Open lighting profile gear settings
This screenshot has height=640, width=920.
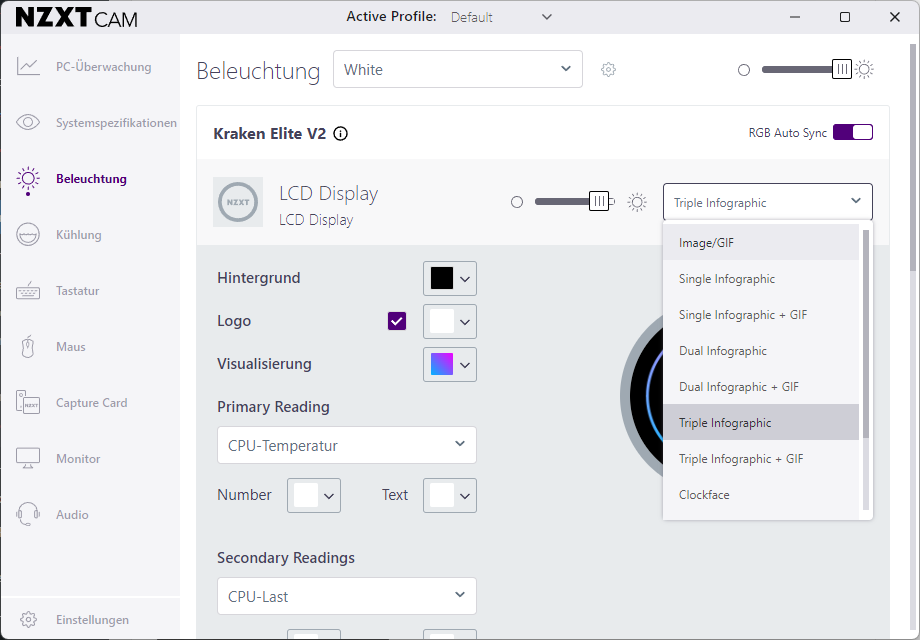click(608, 70)
